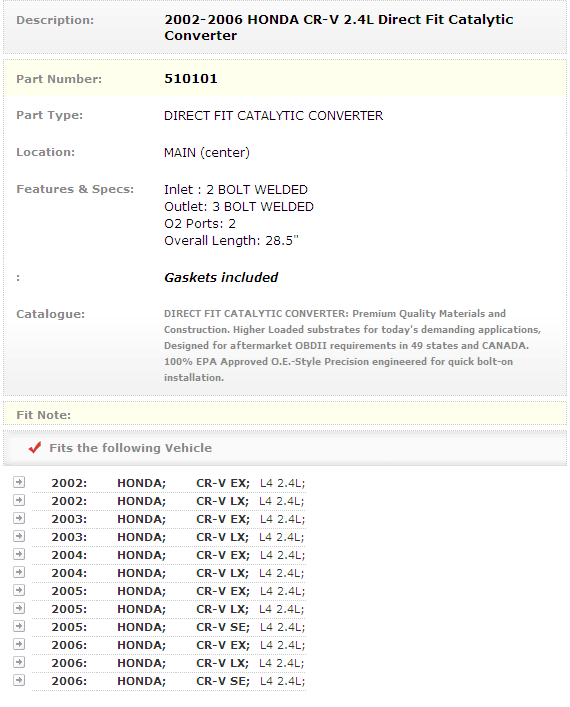This screenshot has width=570, height=707.
Task: Click arrow icon beside 2006 CR-V EX row
Action: coord(19,644)
